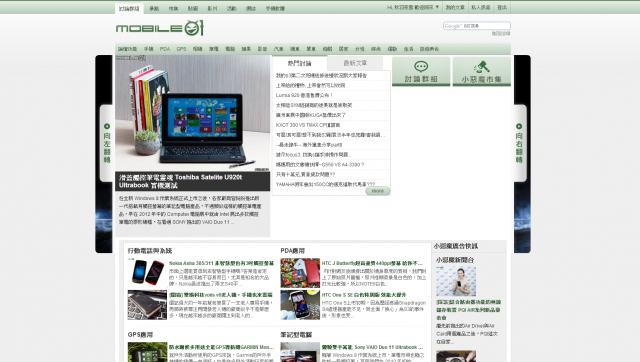This screenshot has width=640, height=362.
Task: Open PDA category in green nav bar
Action: click(165, 49)
